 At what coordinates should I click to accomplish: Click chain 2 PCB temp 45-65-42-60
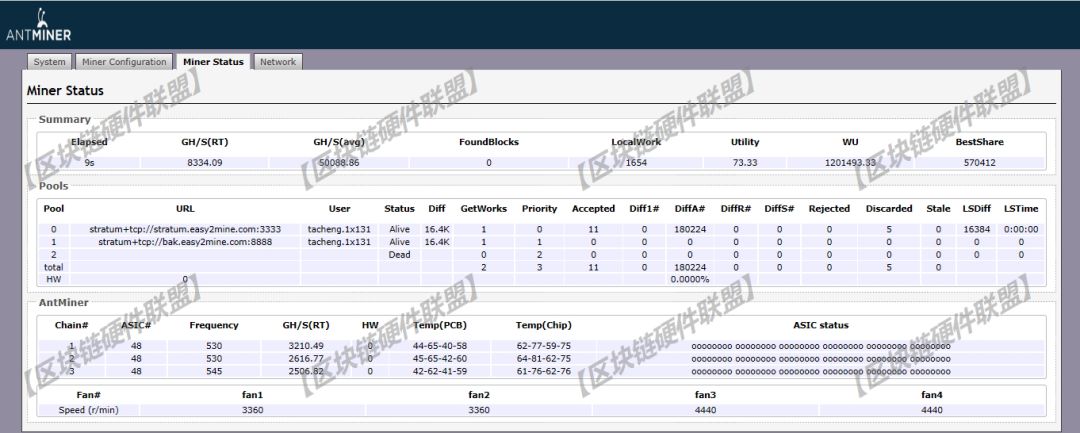(x=440, y=359)
